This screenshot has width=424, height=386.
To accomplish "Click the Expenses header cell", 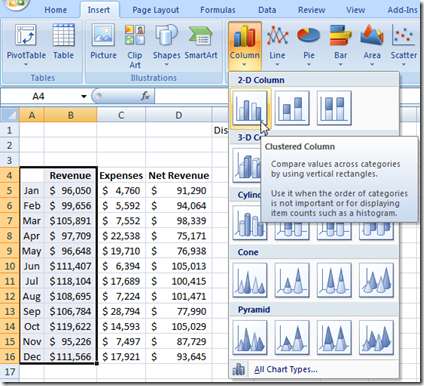I will [x=121, y=176].
